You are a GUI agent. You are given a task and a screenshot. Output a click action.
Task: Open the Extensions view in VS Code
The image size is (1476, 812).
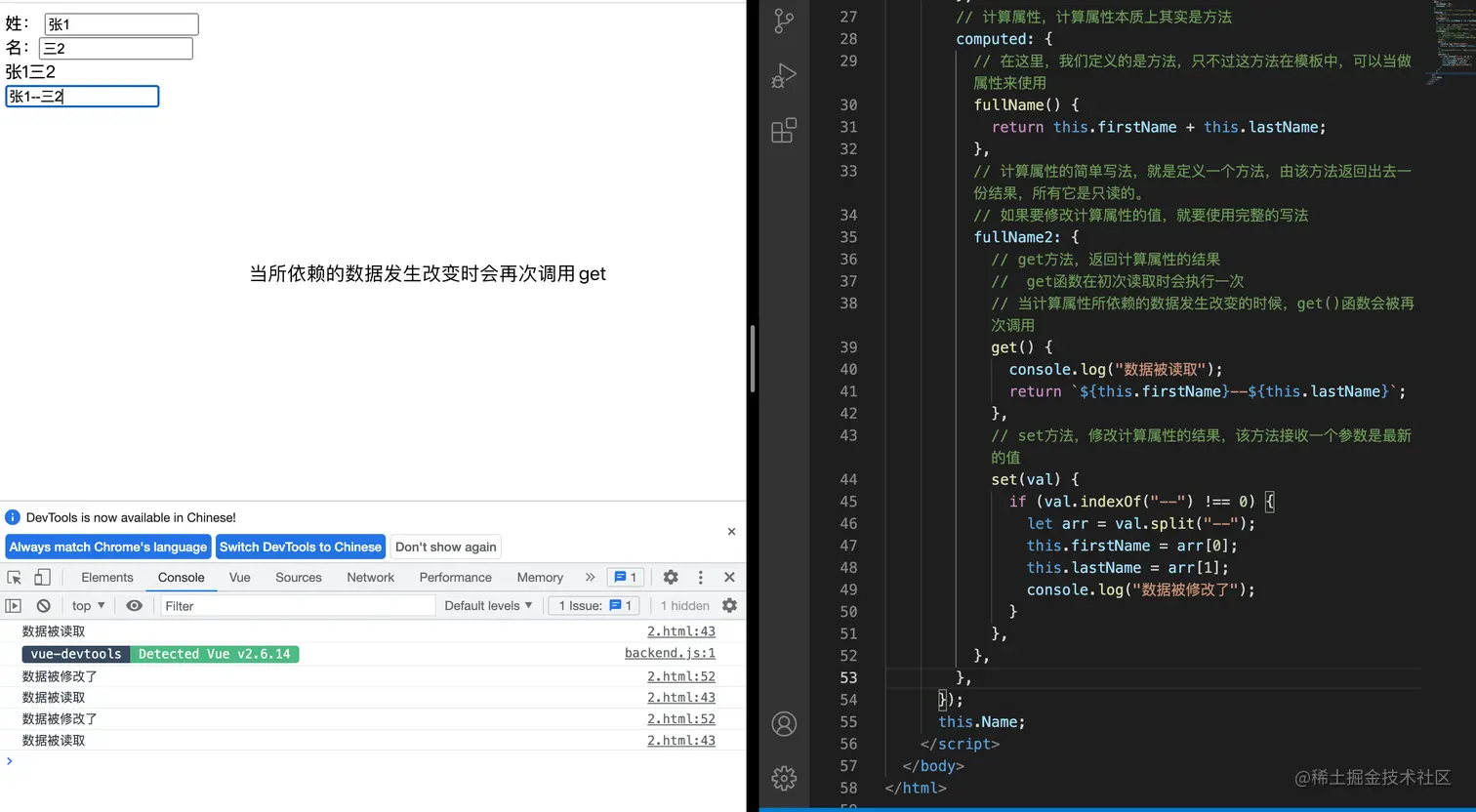[x=784, y=131]
